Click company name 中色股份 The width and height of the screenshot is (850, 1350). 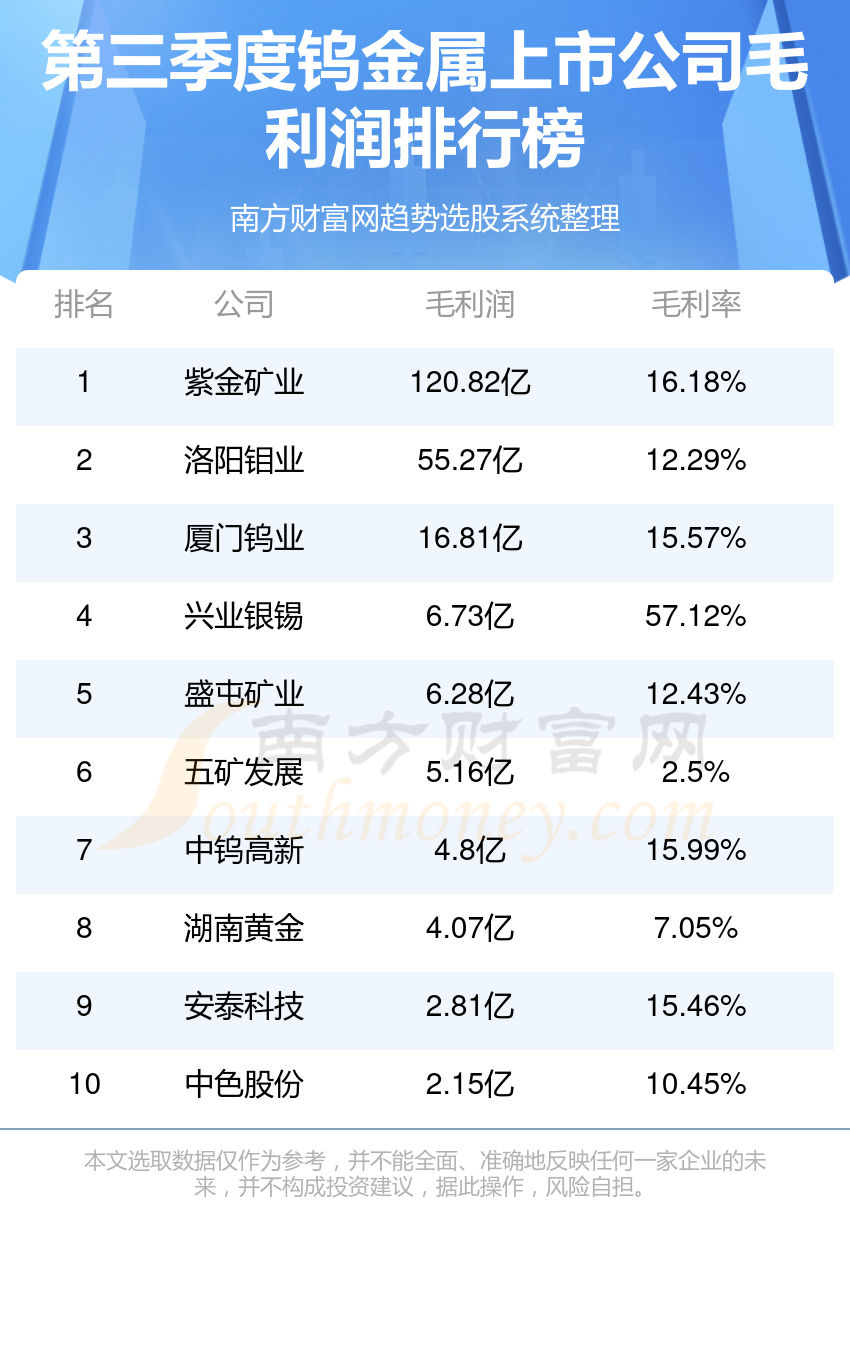244,1084
